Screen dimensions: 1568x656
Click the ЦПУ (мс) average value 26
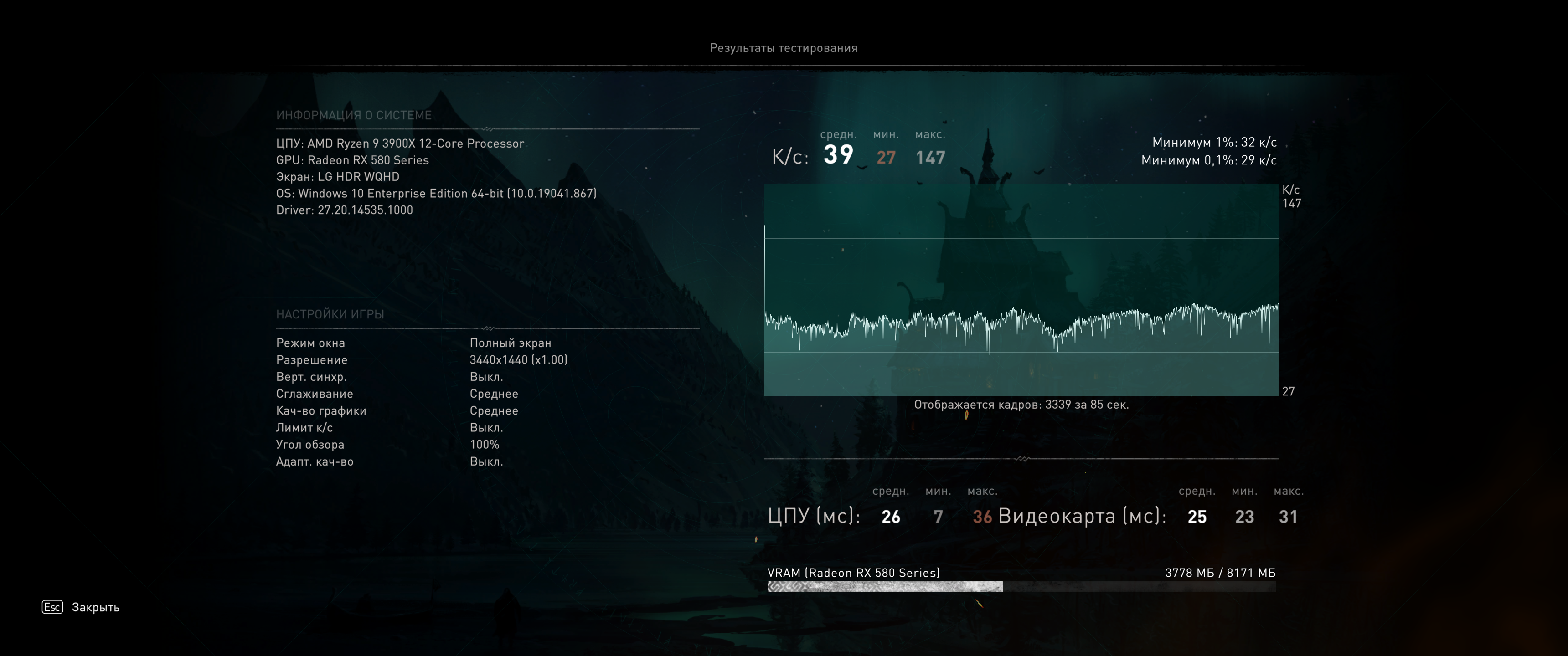(891, 517)
